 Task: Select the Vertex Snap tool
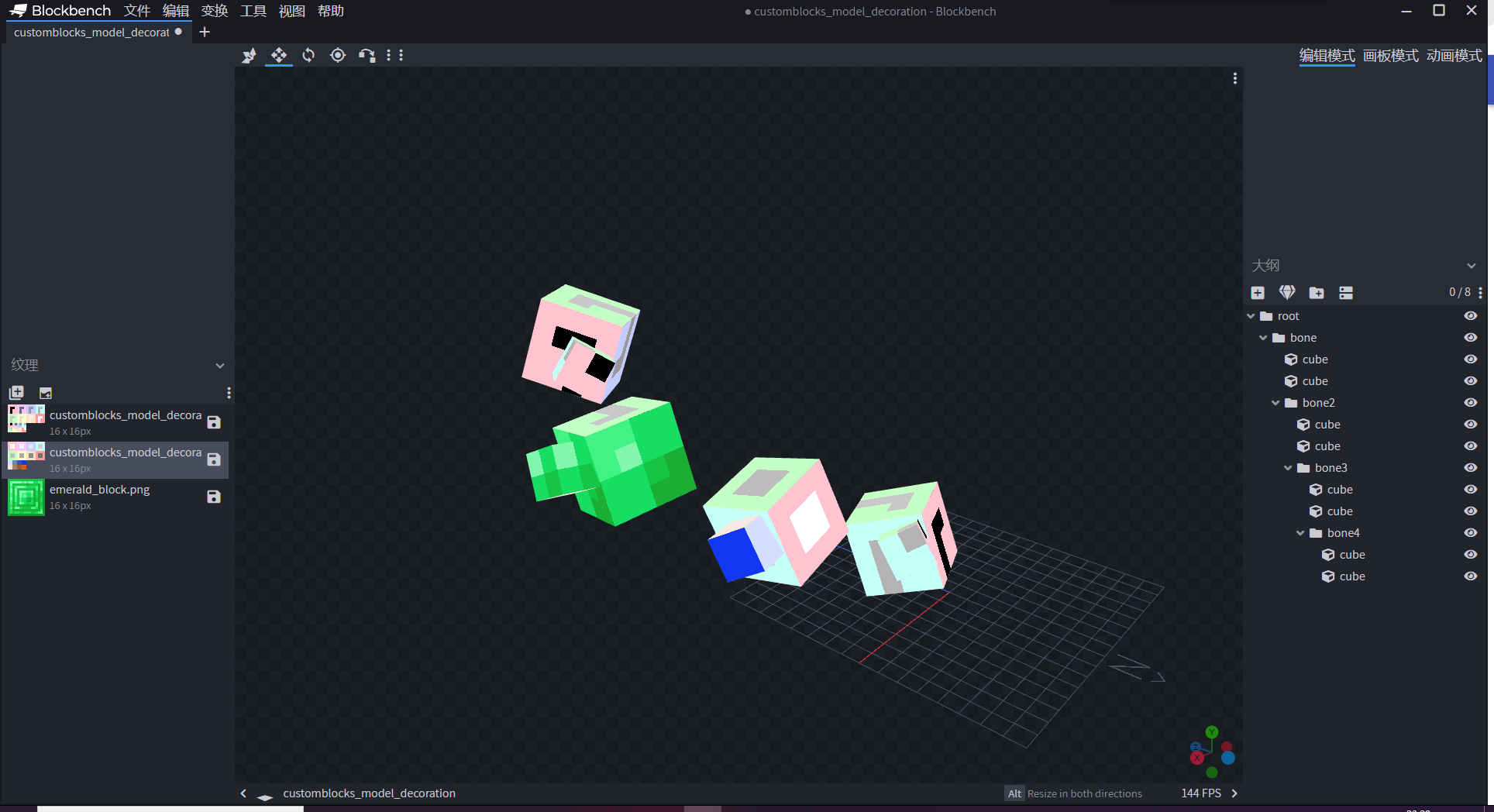(x=367, y=55)
